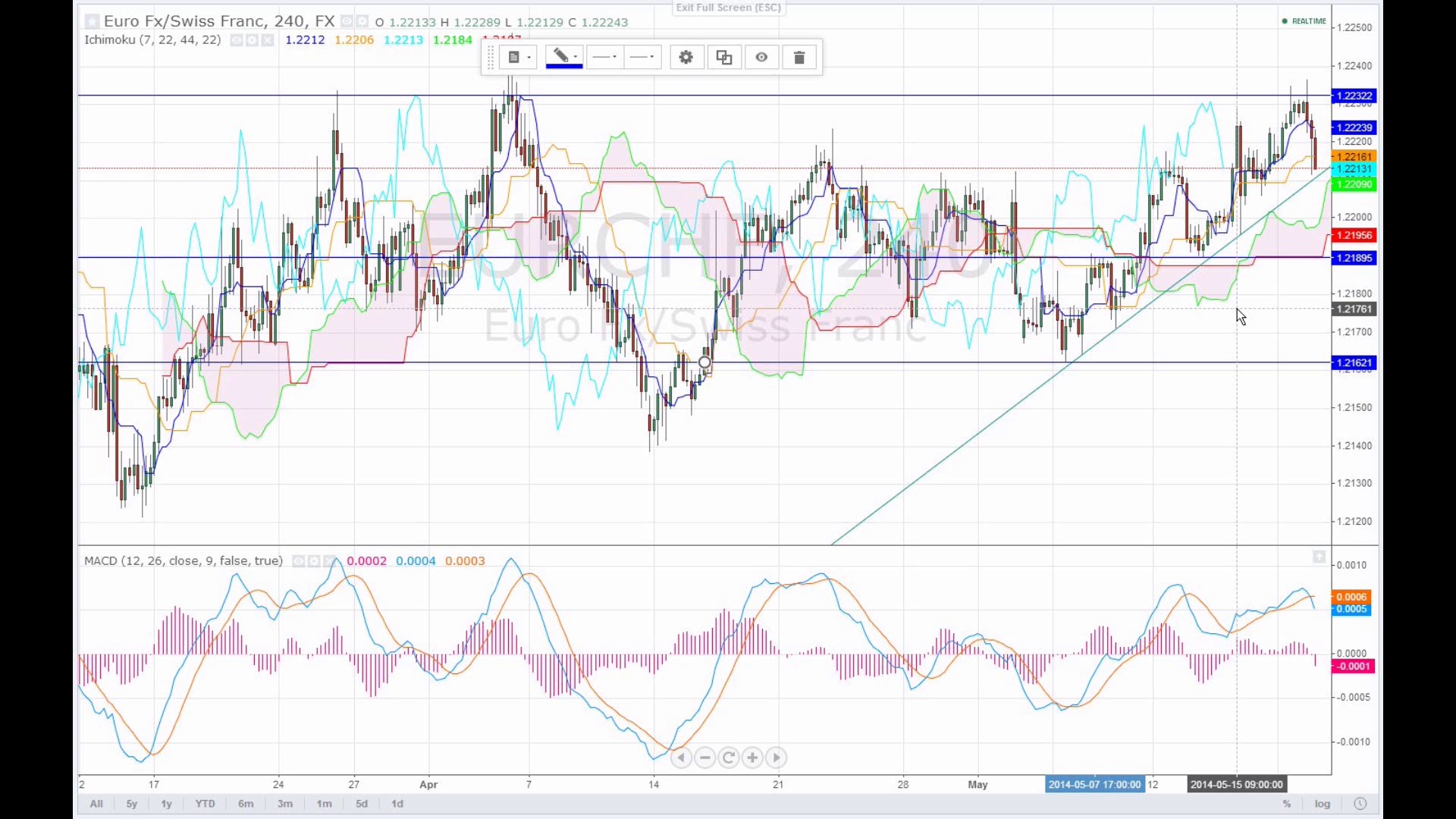Click Exit Full Screen button
This screenshot has height=819, width=1456.
(728, 8)
